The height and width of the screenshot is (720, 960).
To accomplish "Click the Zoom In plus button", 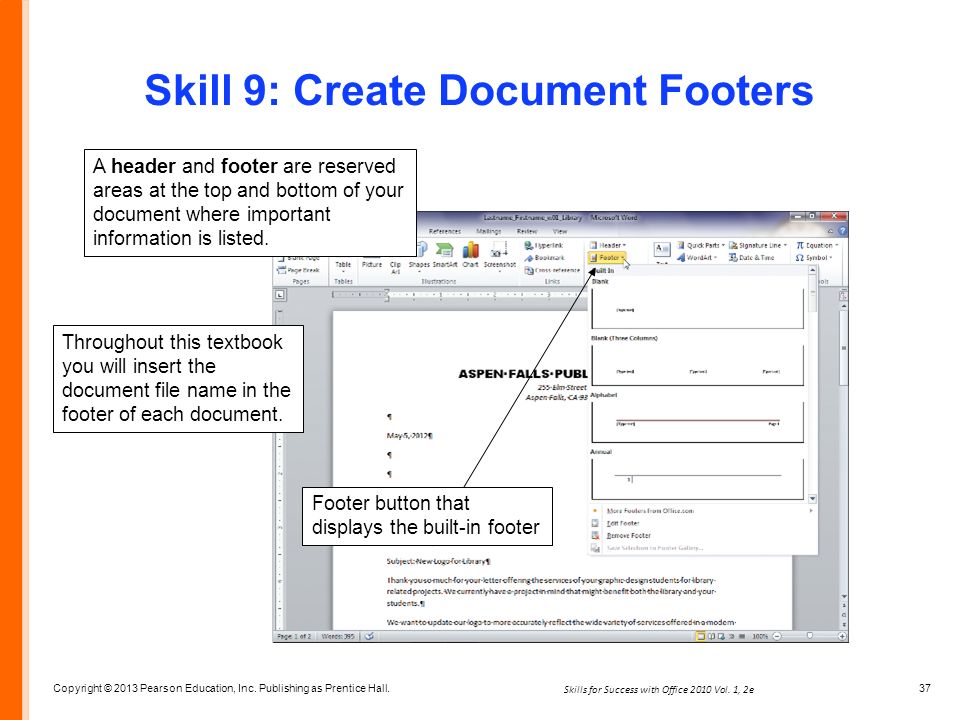I will coord(842,637).
